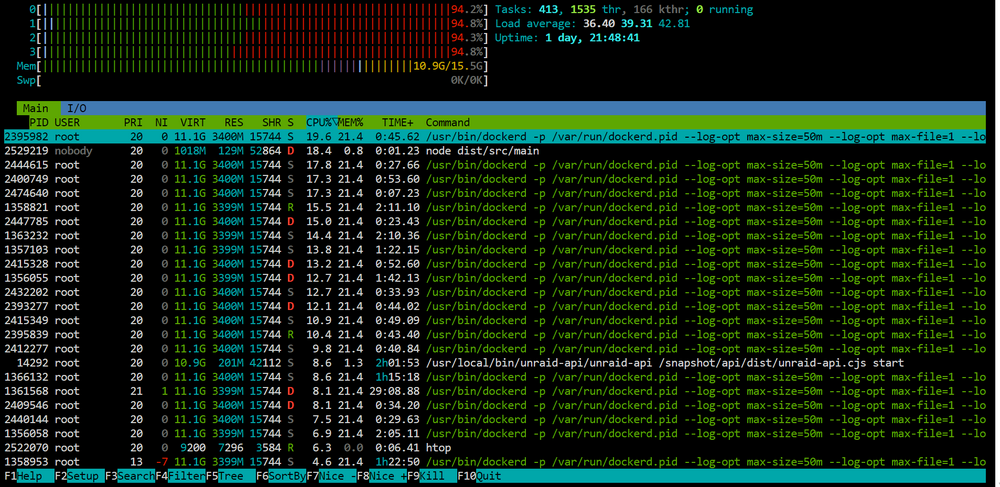Click the Load average values
The height and width of the screenshot is (487, 1000).
(x=636, y=24)
